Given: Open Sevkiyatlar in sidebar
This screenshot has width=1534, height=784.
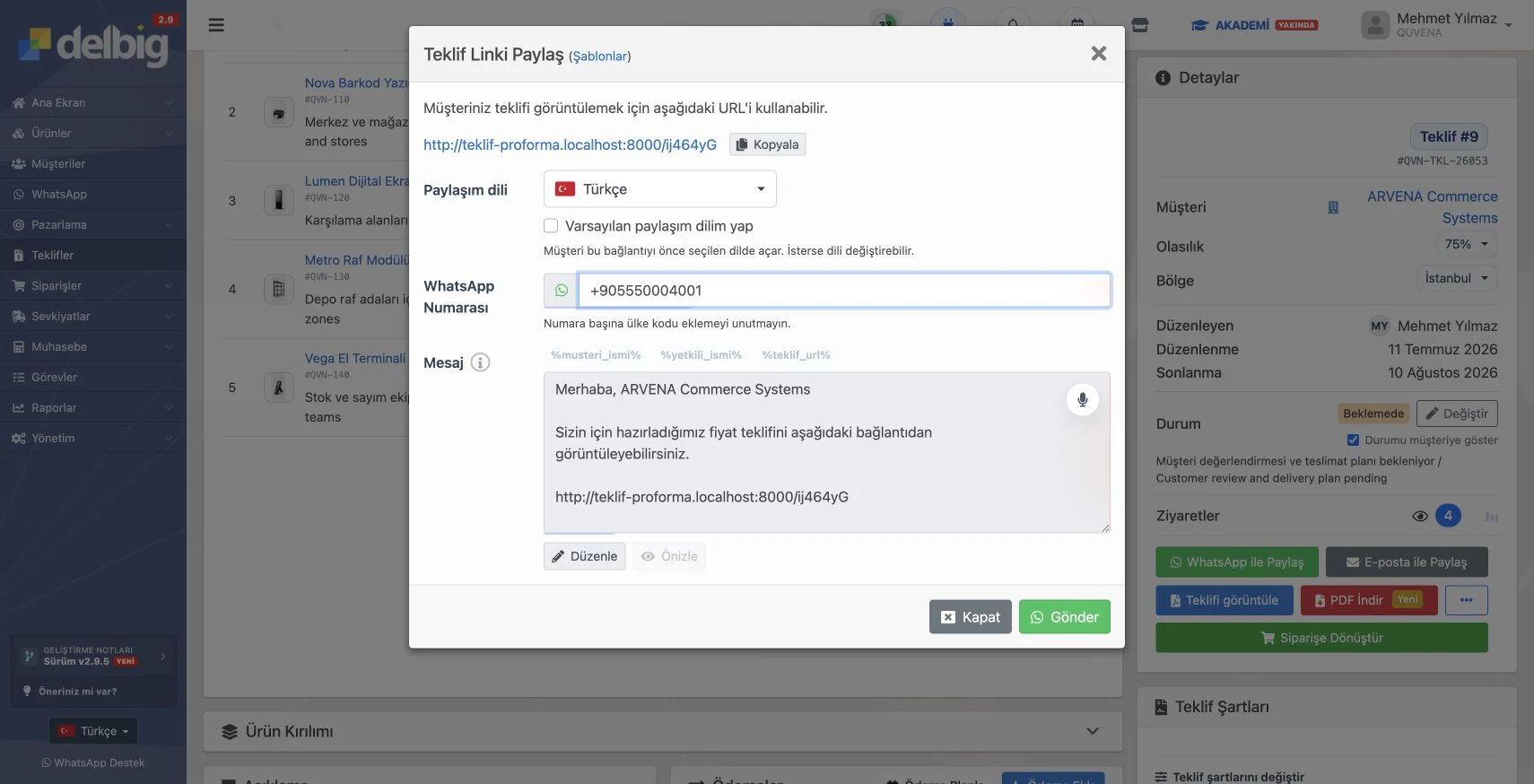Looking at the screenshot, I should [93, 317].
